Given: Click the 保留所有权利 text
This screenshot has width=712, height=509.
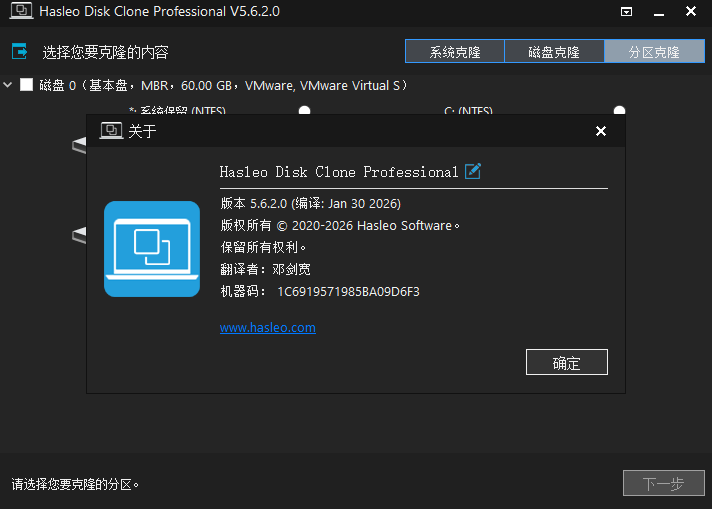Looking at the screenshot, I should [263, 247].
